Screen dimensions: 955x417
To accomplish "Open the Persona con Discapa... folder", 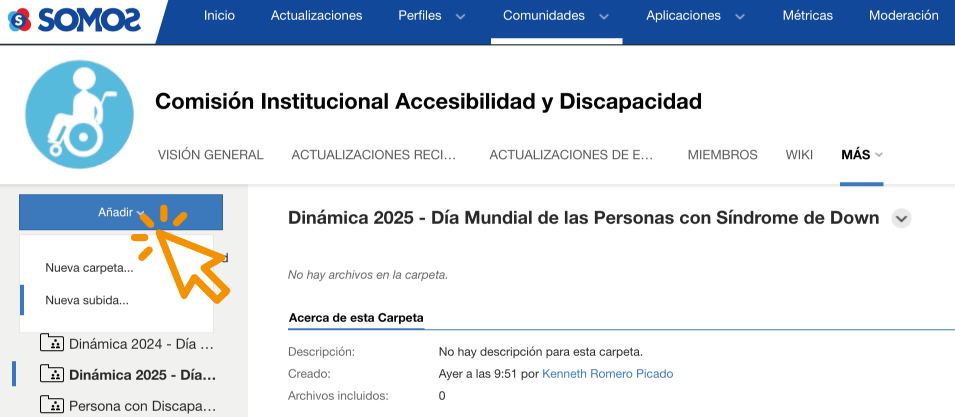I will tap(143, 405).
